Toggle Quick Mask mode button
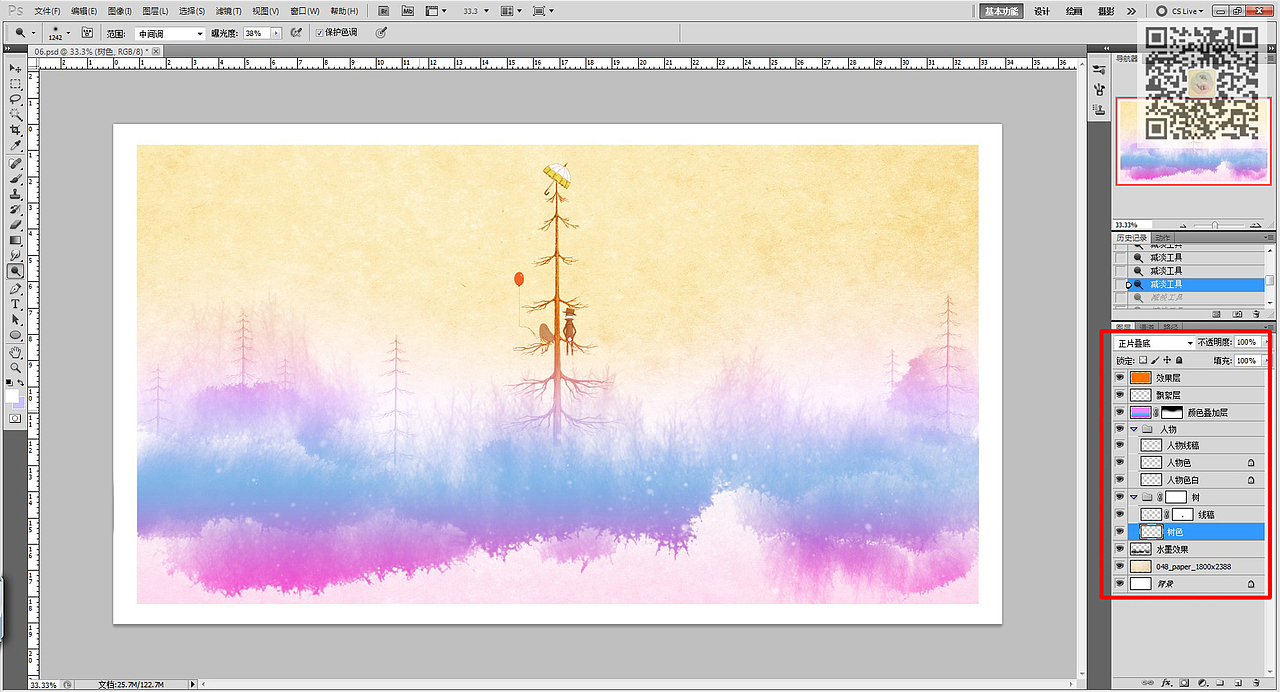1280x692 pixels. coord(15,417)
